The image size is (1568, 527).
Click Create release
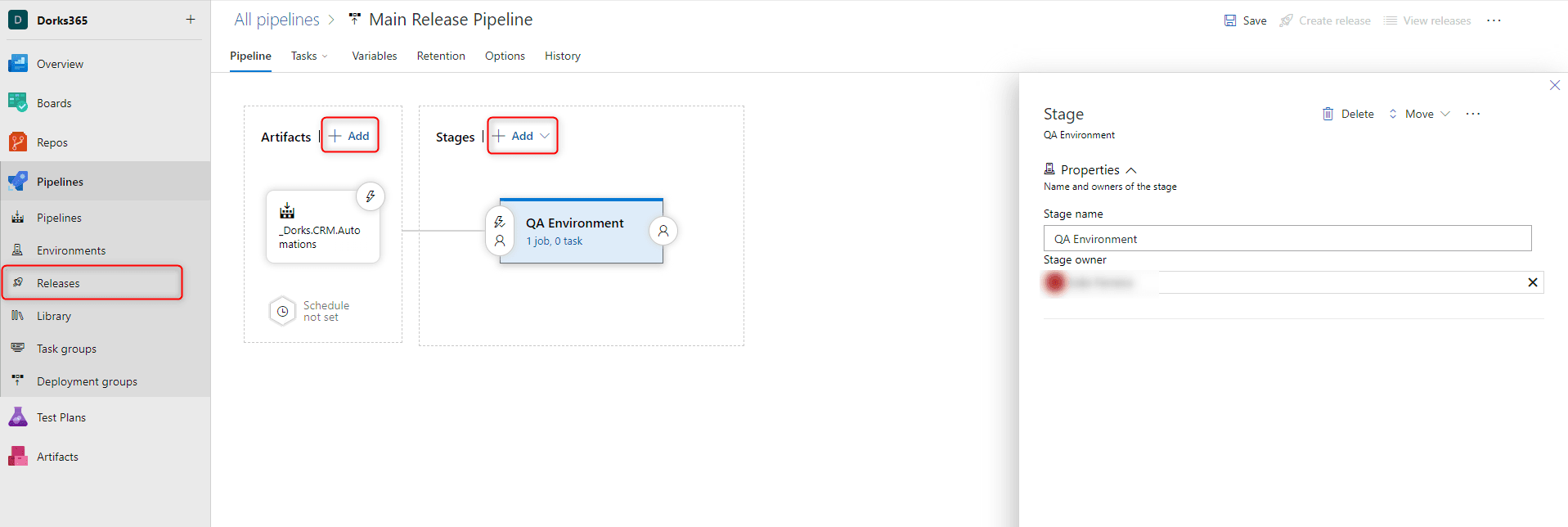click(1325, 20)
